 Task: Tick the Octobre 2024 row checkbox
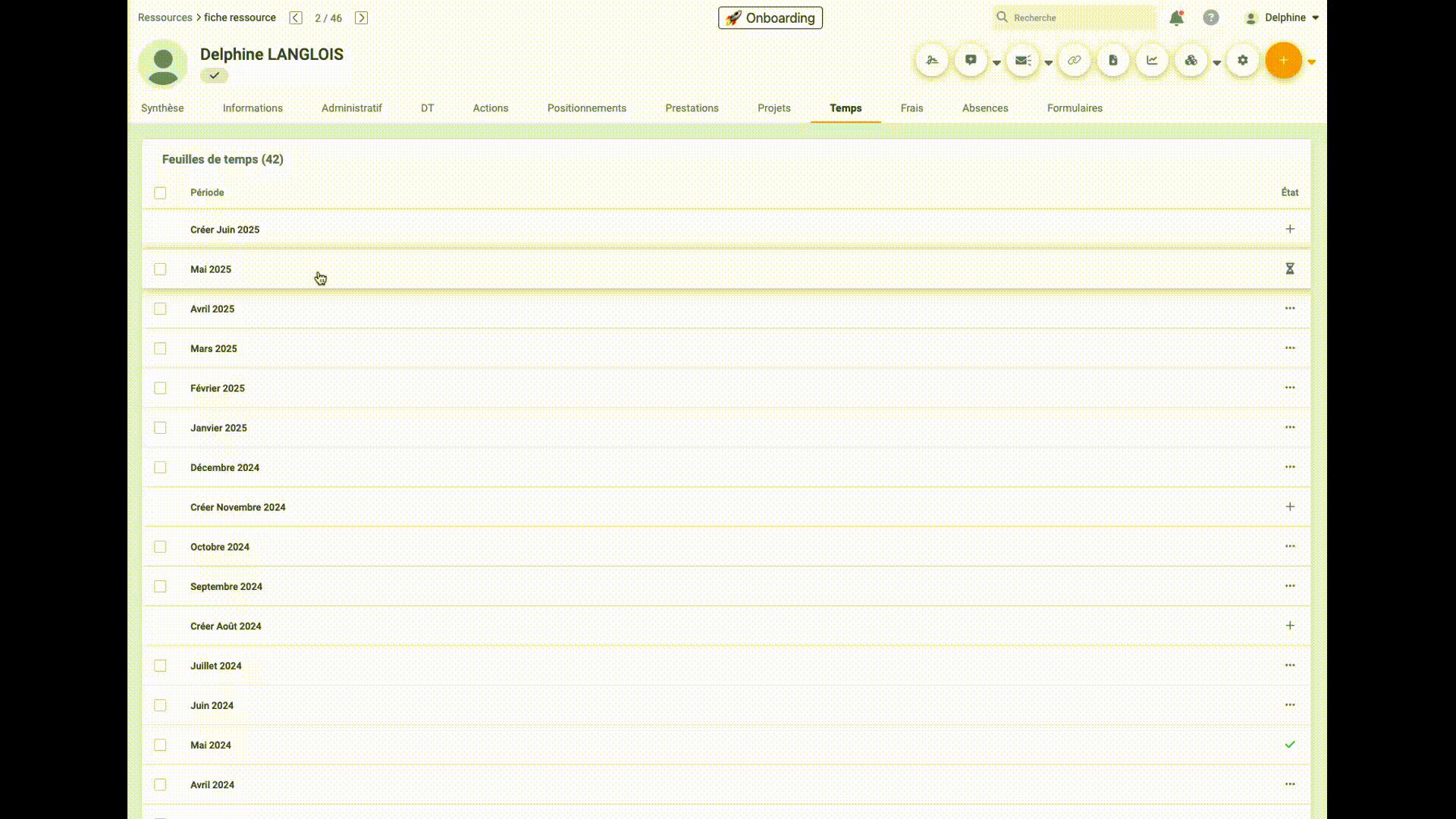coord(160,547)
